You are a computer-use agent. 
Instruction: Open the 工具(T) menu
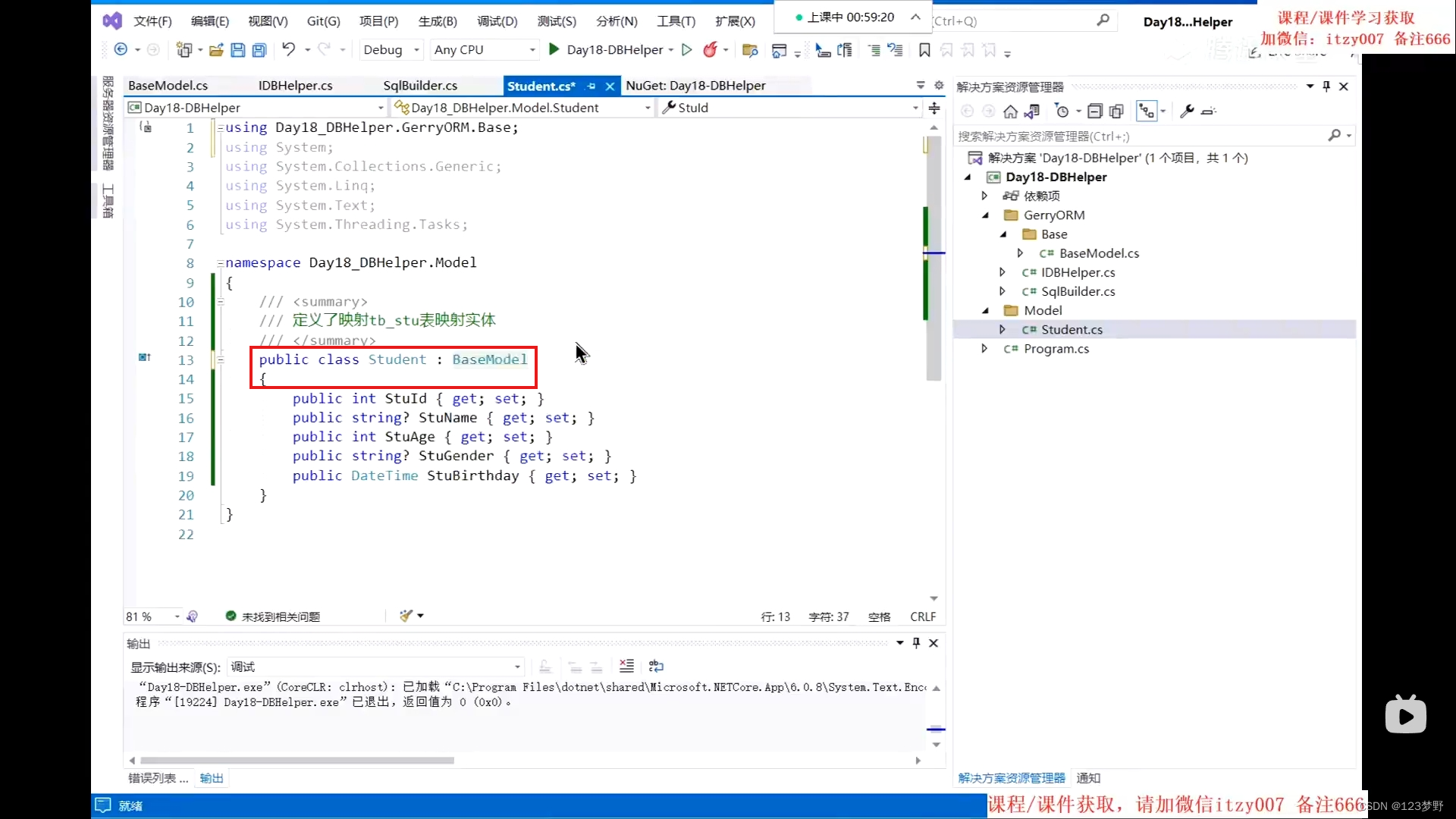pos(676,21)
